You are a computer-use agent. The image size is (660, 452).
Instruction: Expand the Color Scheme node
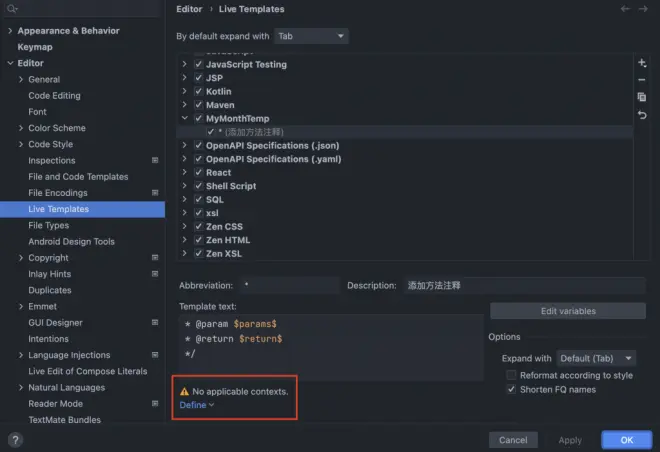(21, 128)
